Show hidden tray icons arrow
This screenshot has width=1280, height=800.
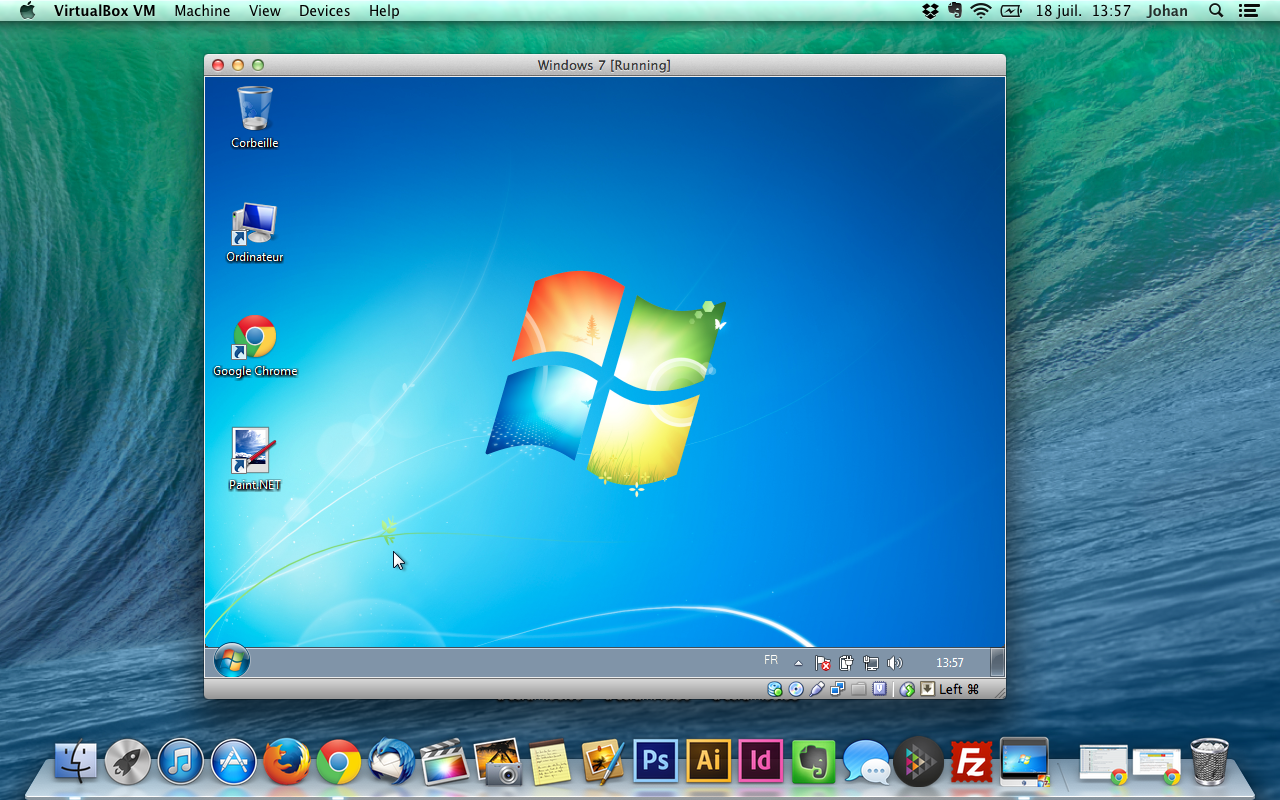pos(798,663)
